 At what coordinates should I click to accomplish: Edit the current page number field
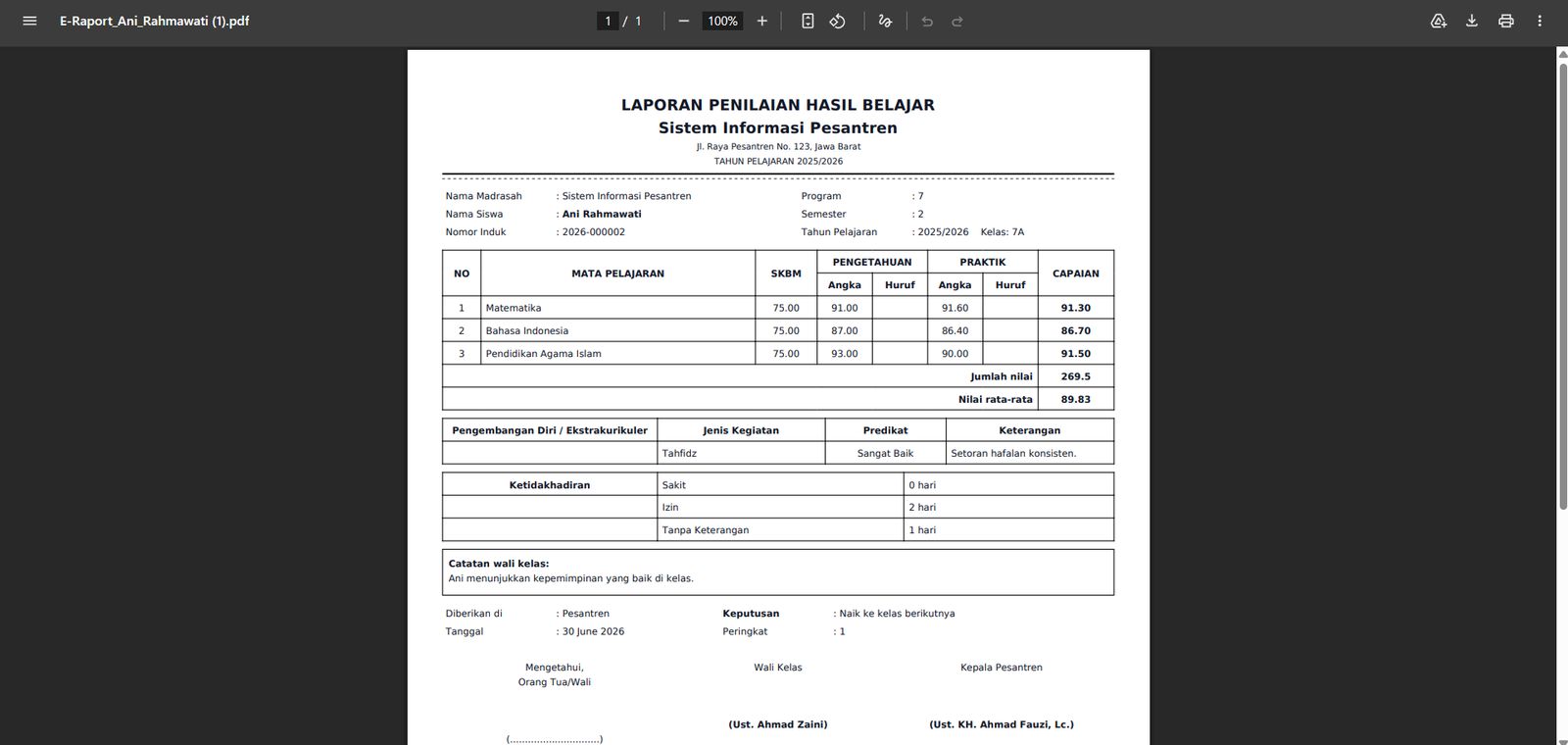(x=608, y=21)
